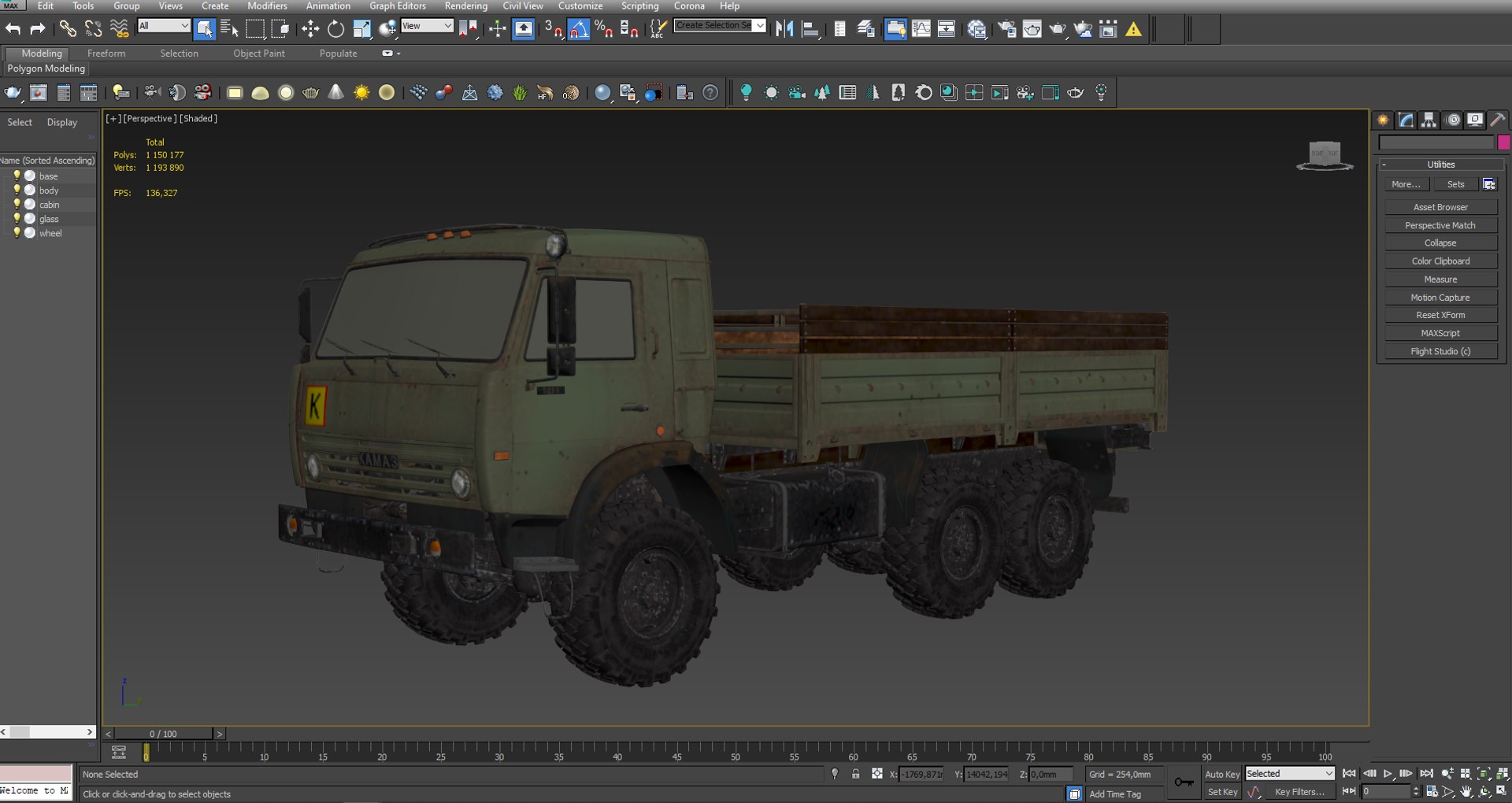This screenshot has height=803, width=1512.
Task: Open the Rendering menu
Action: point(466,6)
